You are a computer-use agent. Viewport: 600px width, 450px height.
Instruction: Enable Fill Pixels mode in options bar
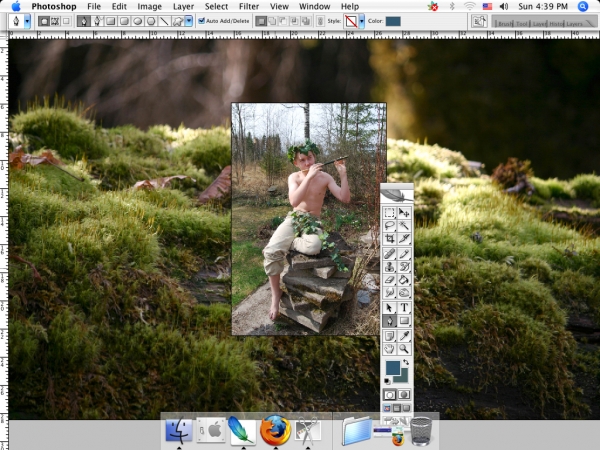pyautogui.click(x=66, y=21)
